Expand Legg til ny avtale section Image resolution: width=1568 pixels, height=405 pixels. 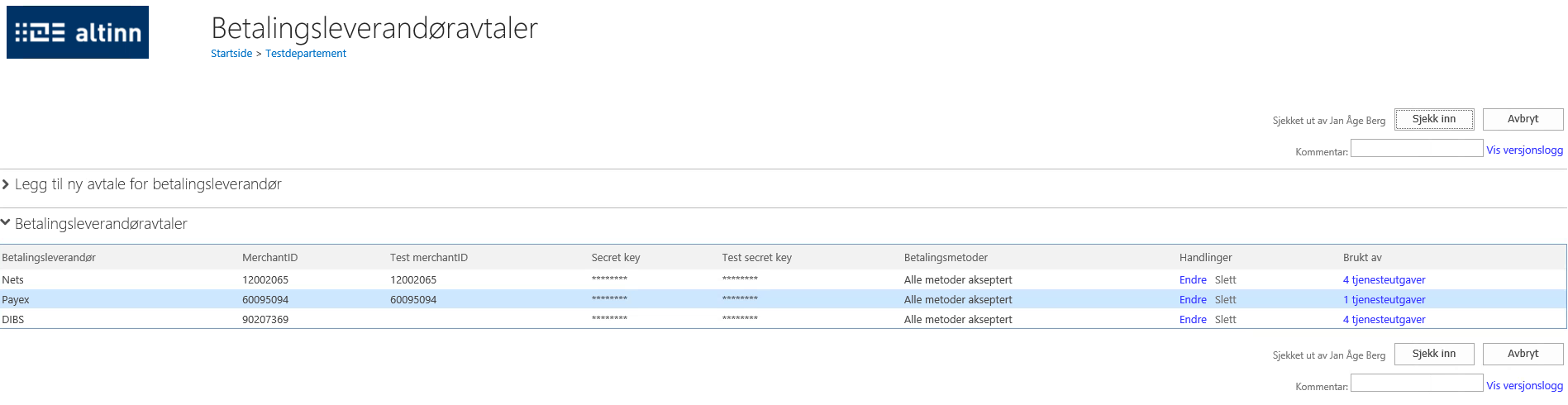point(141,184)
